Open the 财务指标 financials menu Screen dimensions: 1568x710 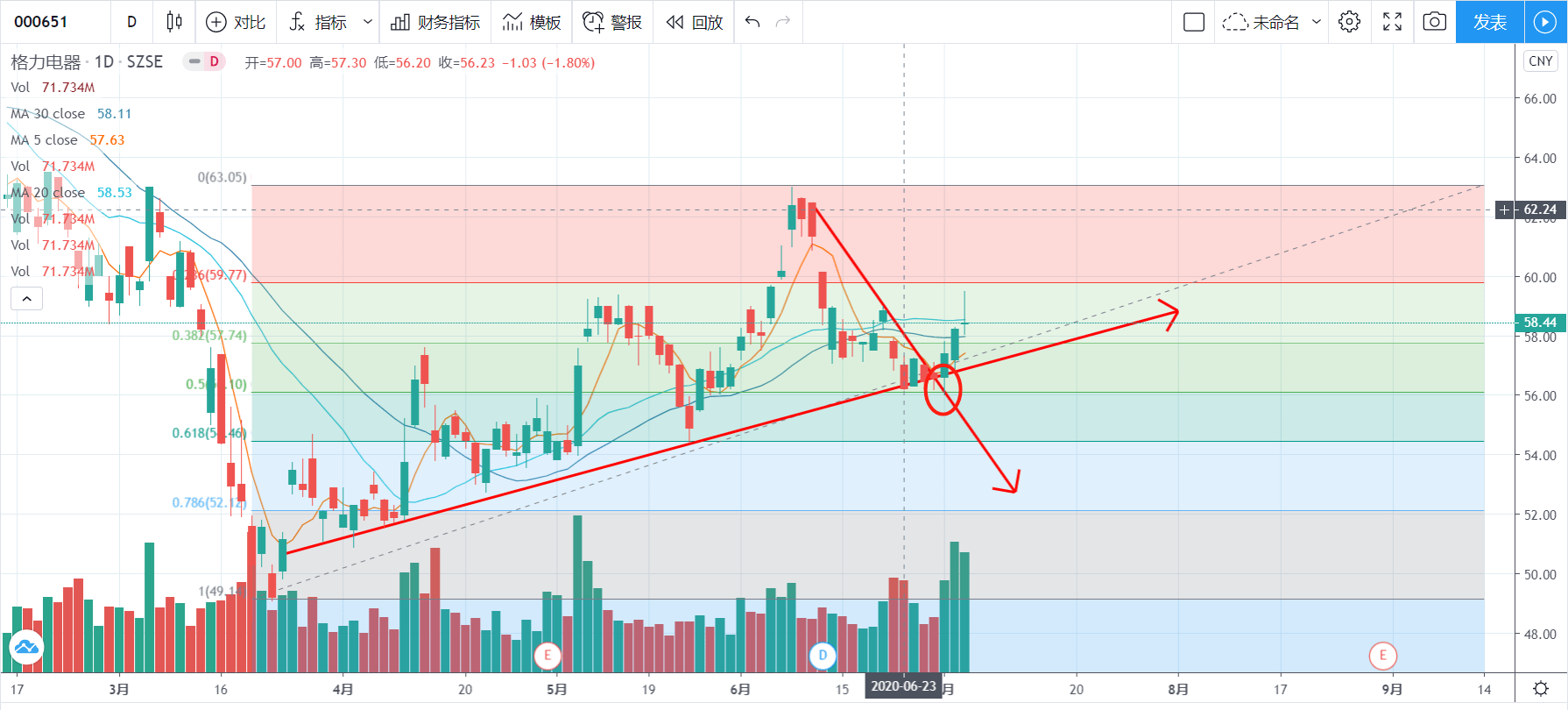(x=435, y=22)
